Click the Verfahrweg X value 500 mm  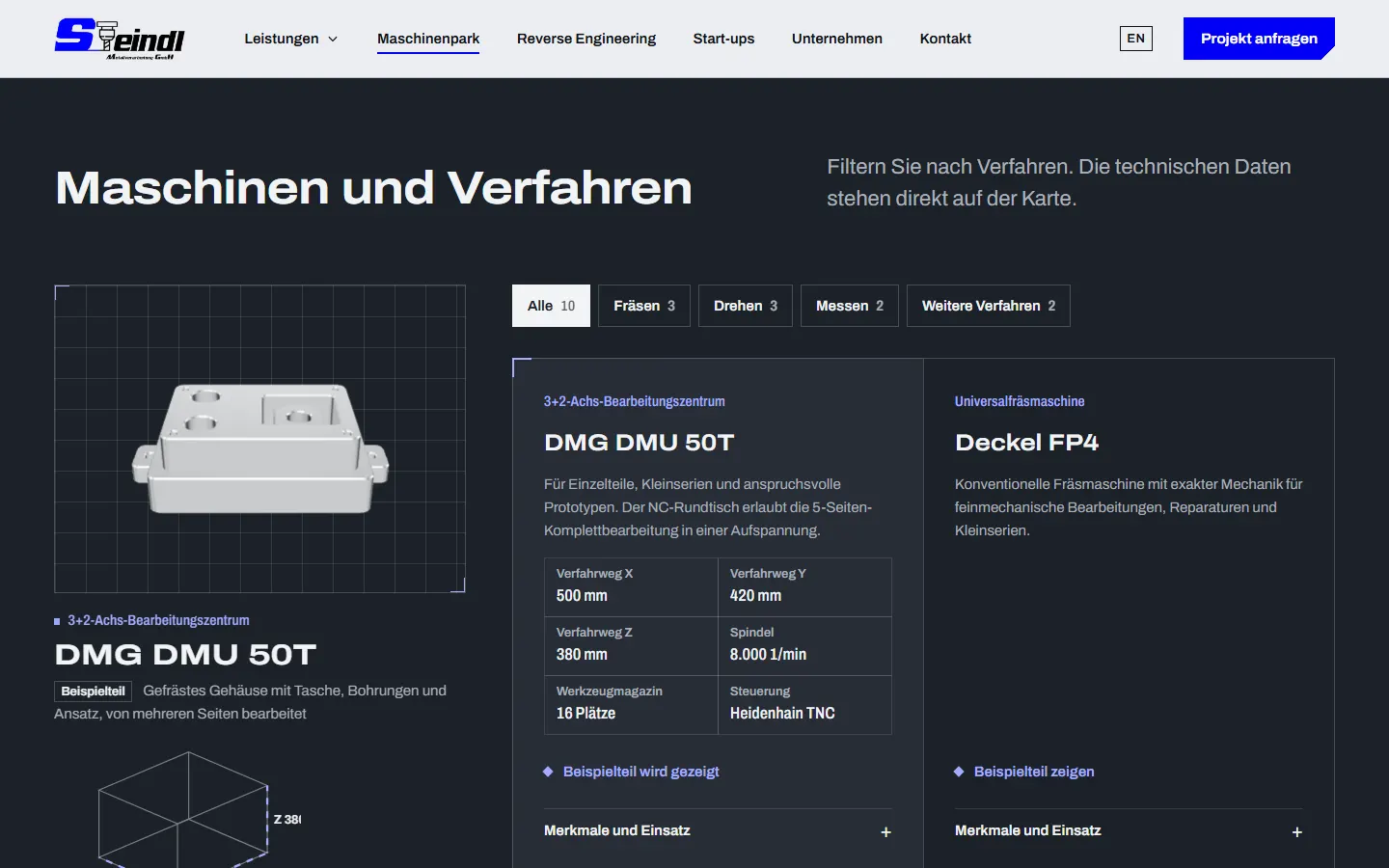(x=582, y=596)
